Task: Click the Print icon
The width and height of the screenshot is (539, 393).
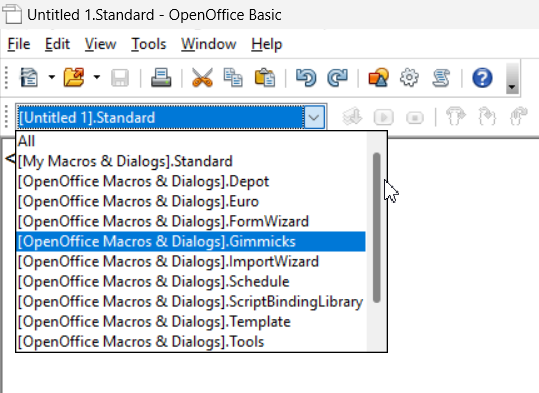Action: [x=161, y=77]
